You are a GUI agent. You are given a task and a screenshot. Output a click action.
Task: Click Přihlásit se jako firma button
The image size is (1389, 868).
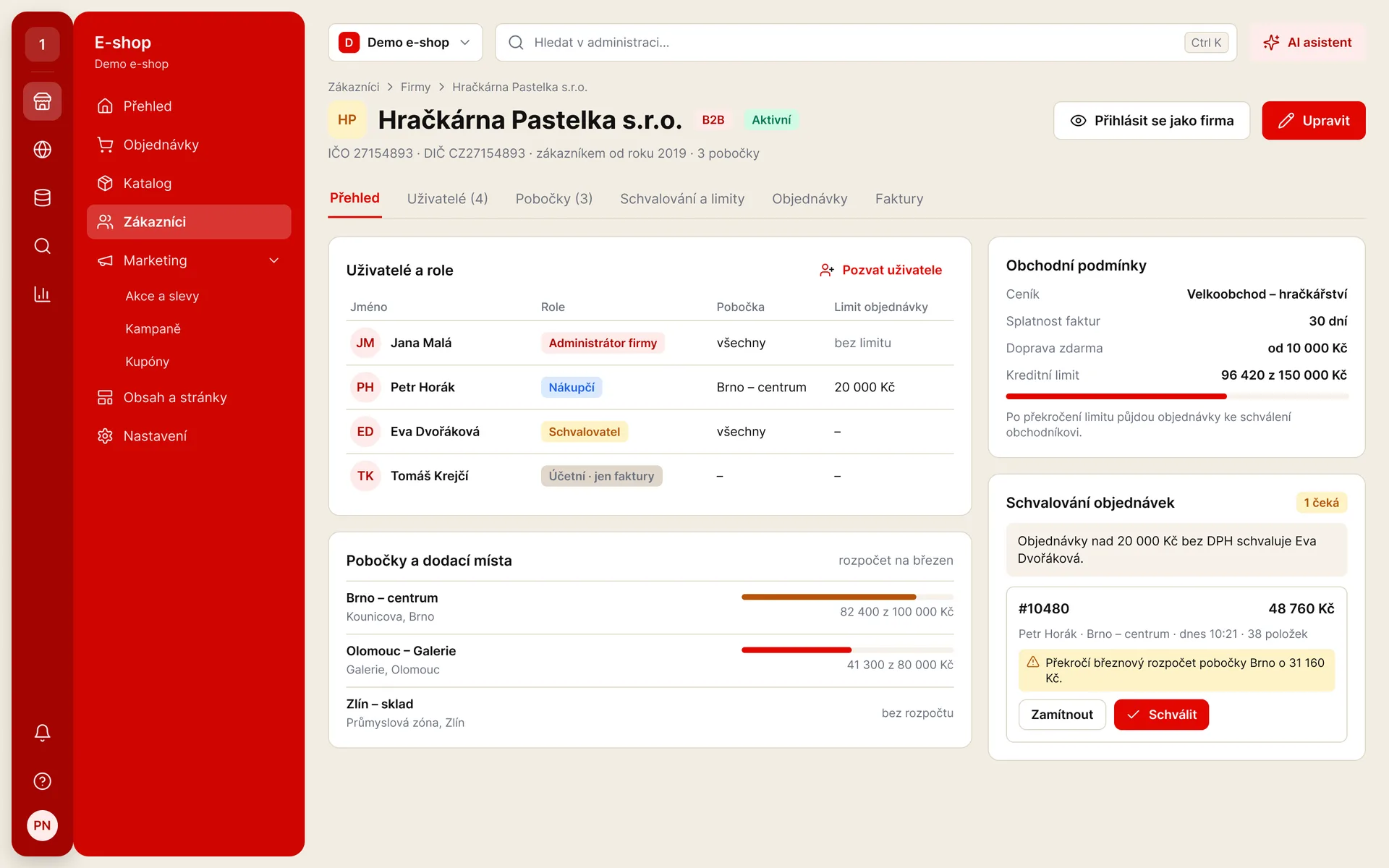click(1152, 121)
